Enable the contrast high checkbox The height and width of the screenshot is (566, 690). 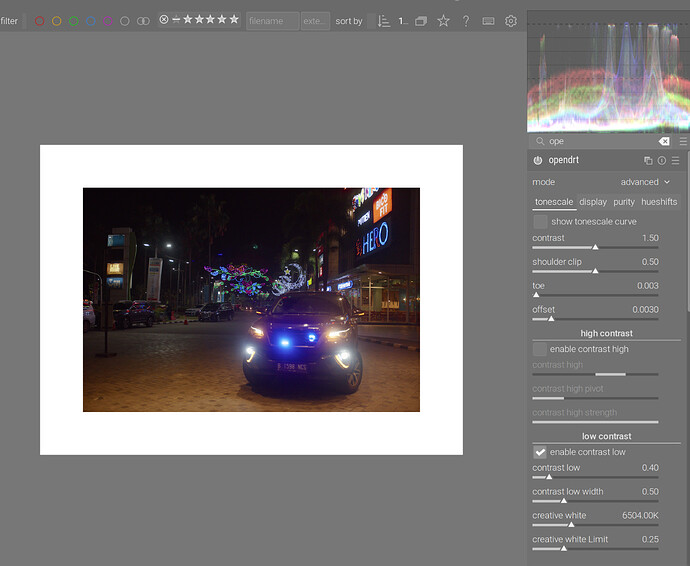coord(540,349)
